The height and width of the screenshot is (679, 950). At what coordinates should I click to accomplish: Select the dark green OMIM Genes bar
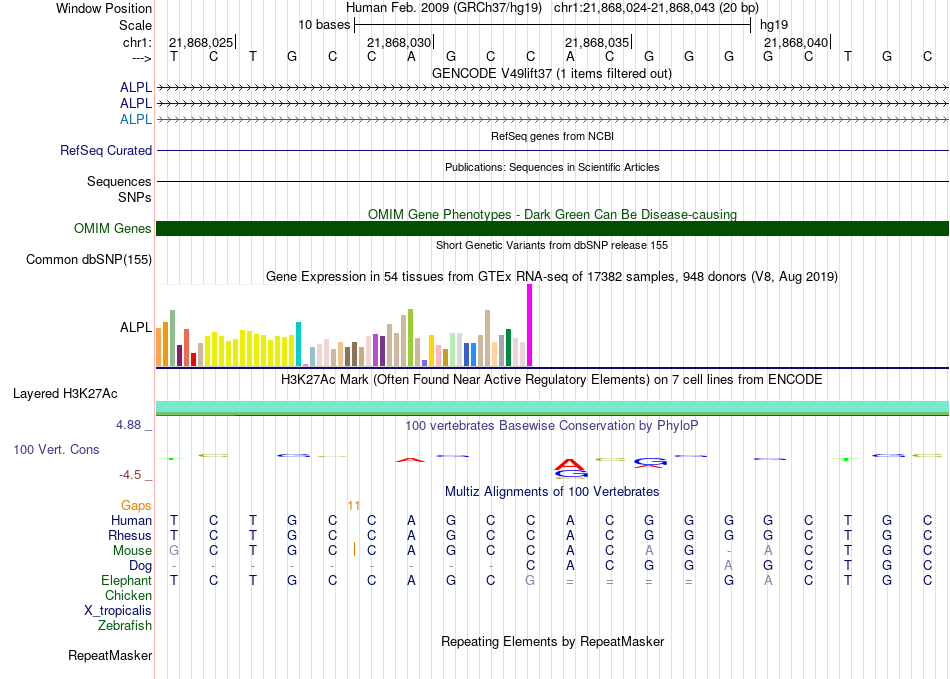[552, 228]
